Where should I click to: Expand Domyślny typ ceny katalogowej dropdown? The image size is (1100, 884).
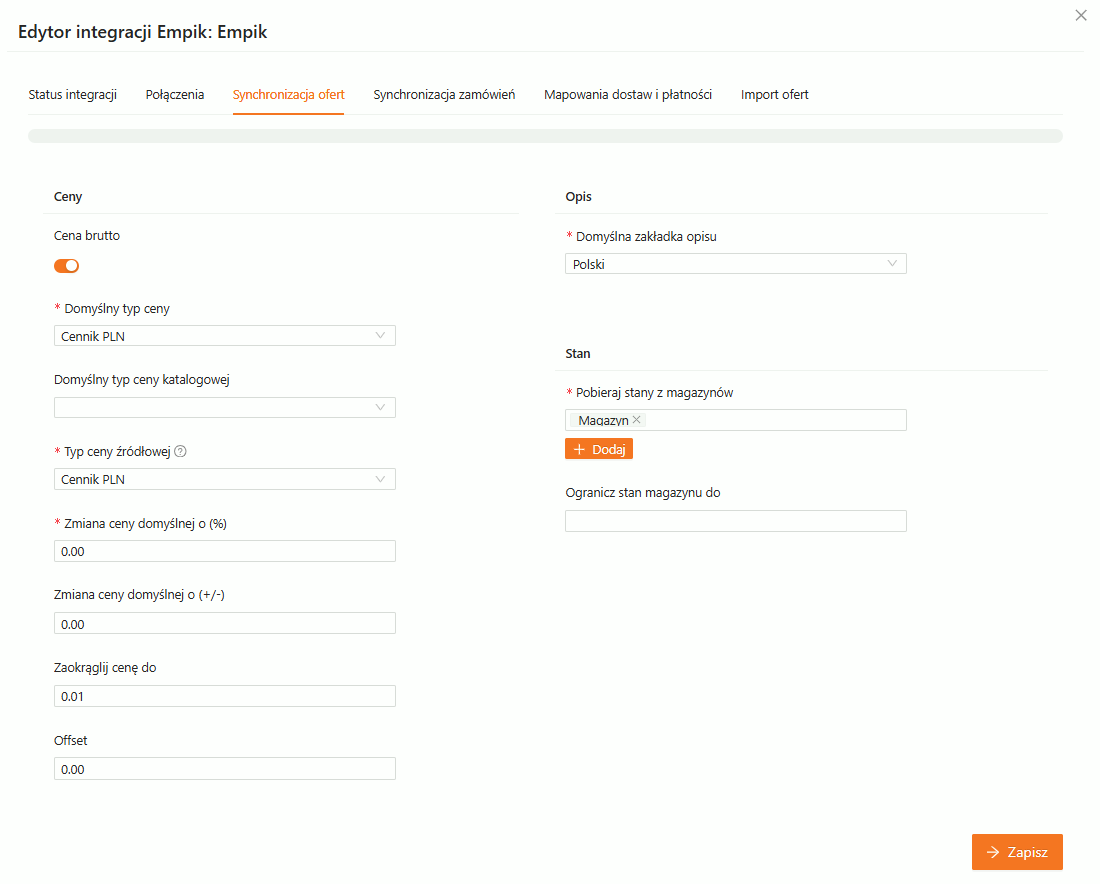pos(224,407)
